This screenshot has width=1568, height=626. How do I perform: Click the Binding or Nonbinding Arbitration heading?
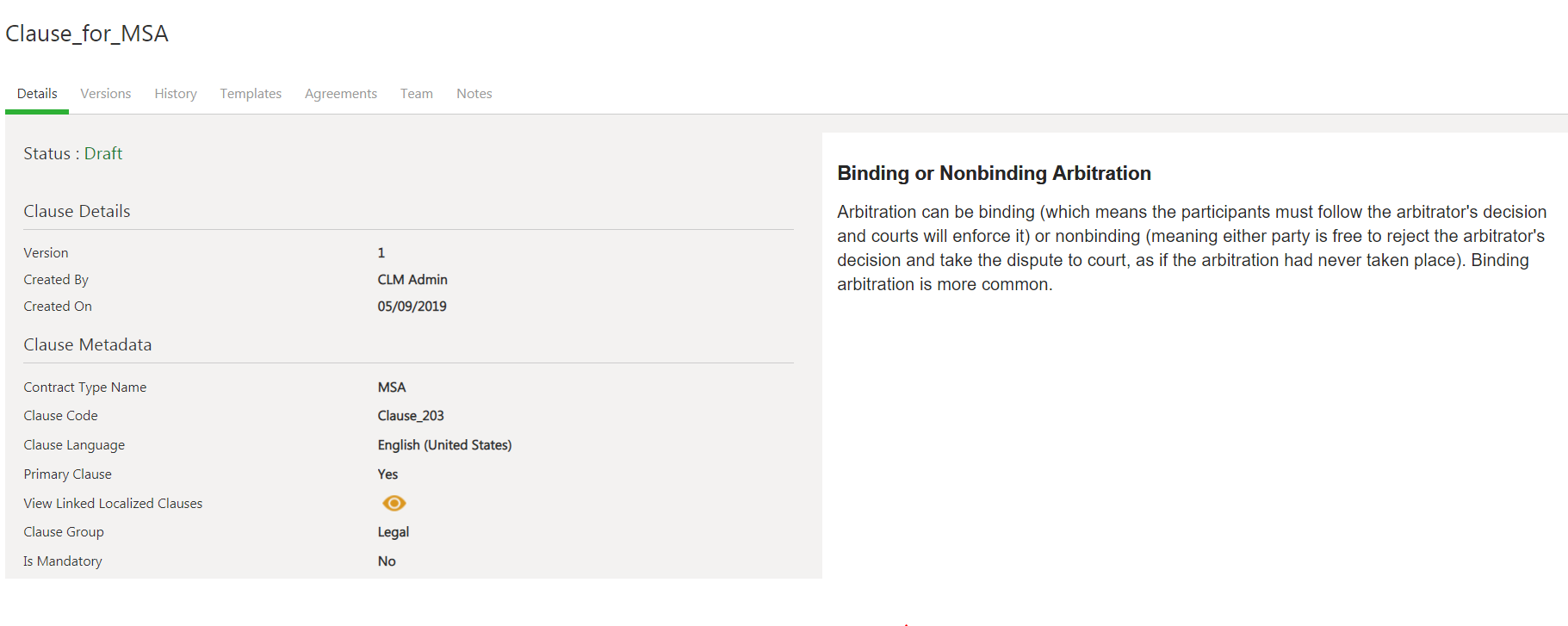point(994,173)
